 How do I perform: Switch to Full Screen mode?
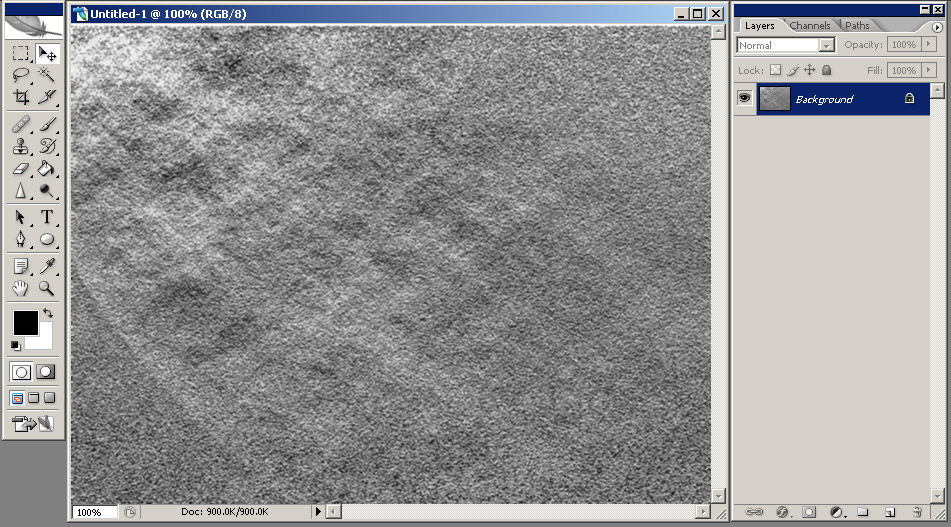(50, 398)
